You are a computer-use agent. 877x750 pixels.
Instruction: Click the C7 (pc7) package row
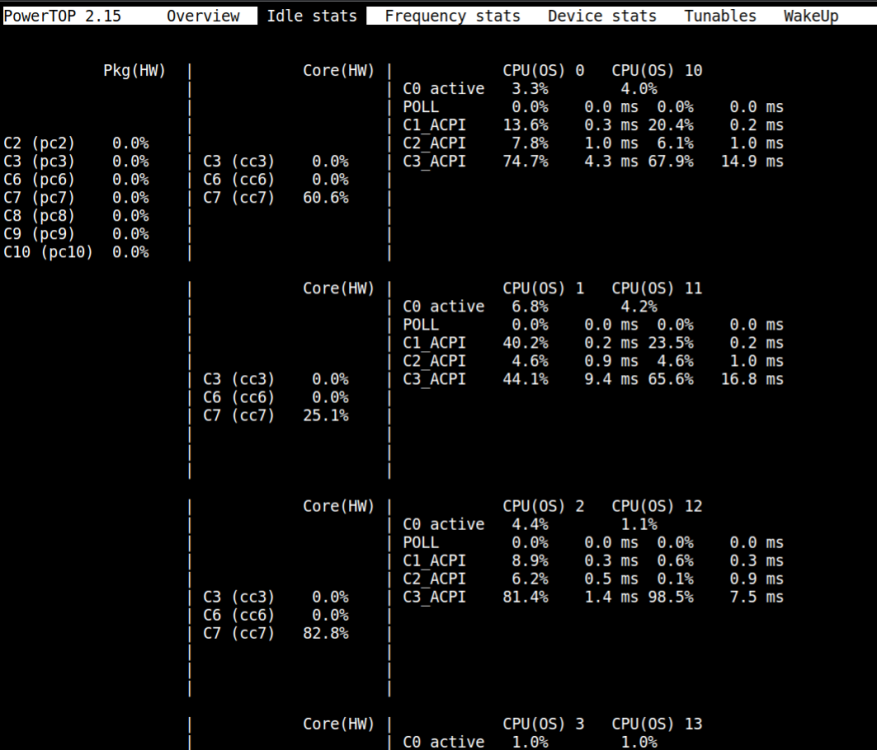click(76, 197)
